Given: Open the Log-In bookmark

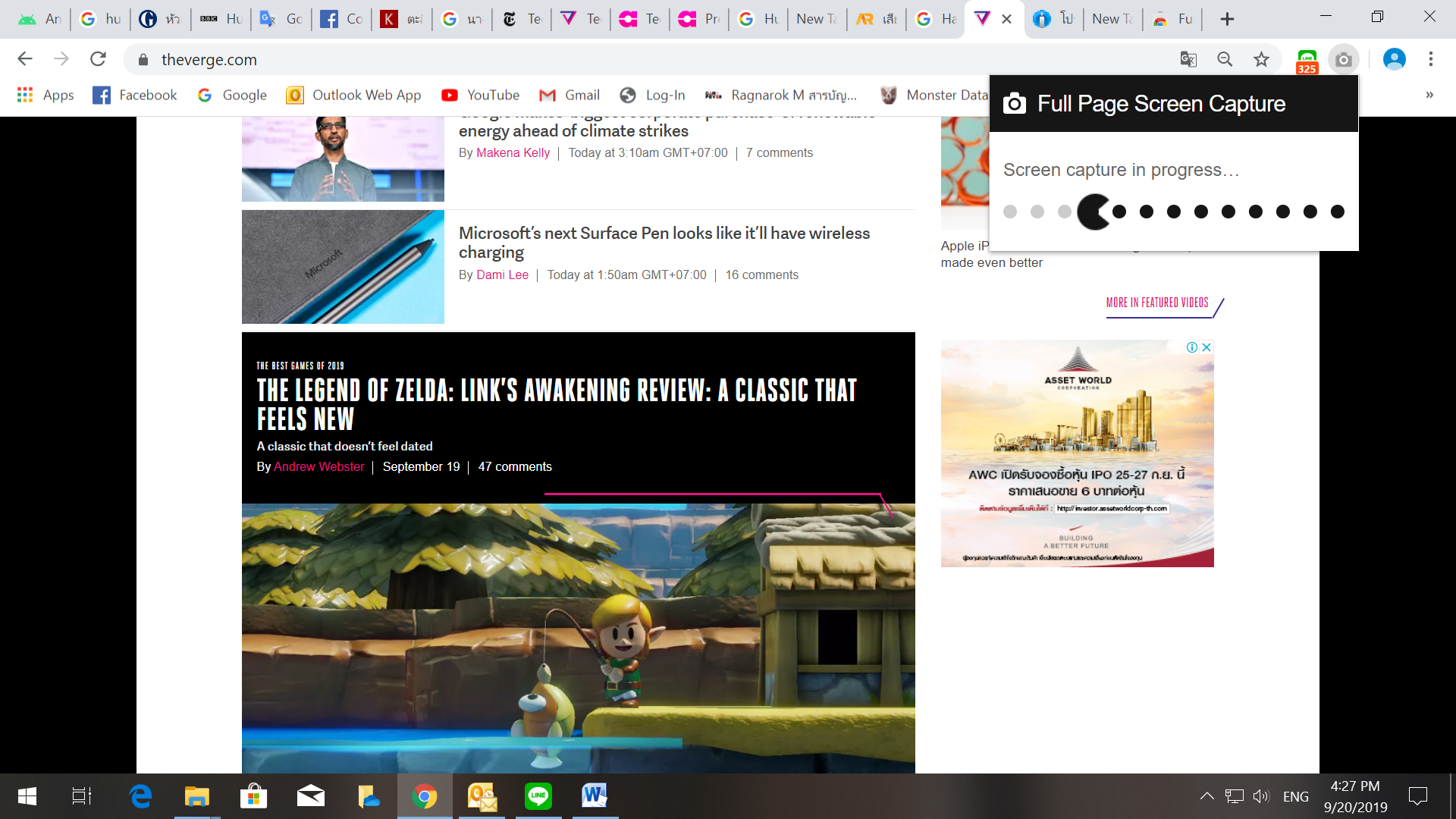Looking at the screenshot, I should click(653, 95).
